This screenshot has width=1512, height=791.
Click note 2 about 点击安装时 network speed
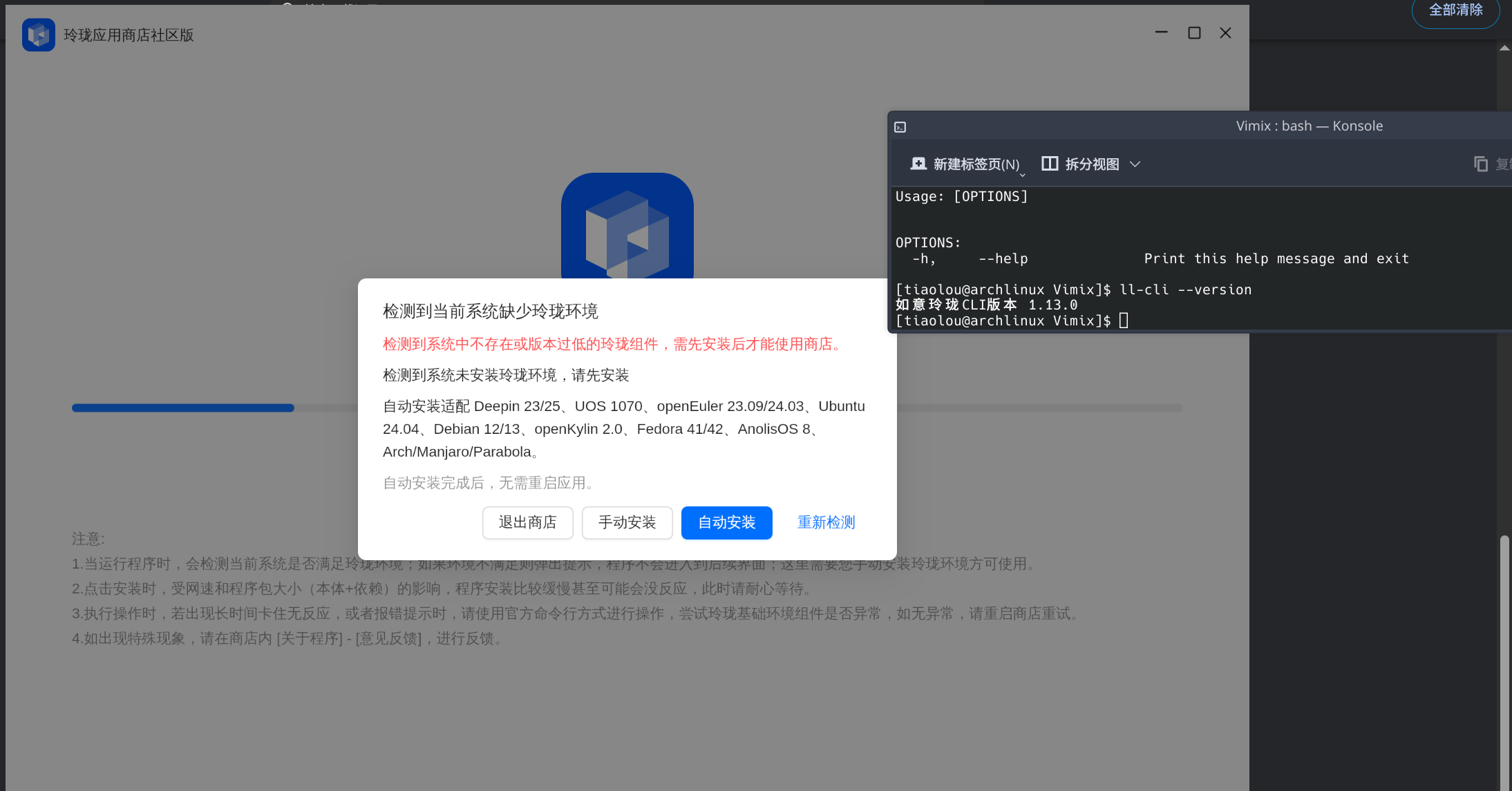pyautogui.click(x=446, y=589)
